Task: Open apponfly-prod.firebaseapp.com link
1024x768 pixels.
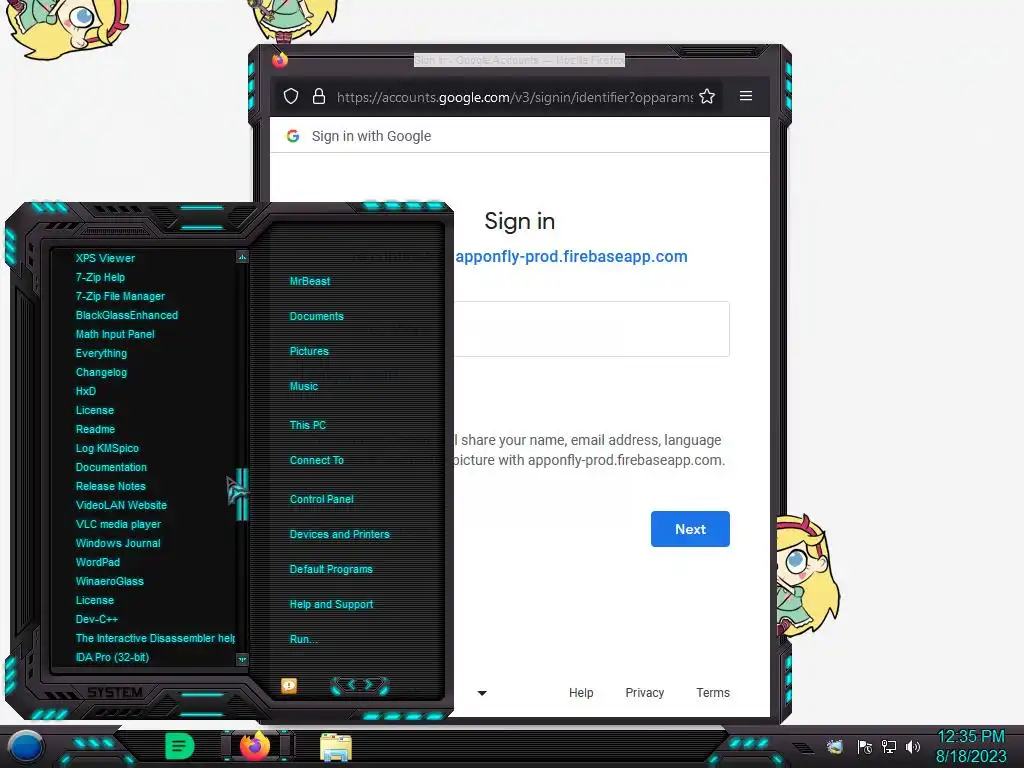Action: click(x=571, y=257)
